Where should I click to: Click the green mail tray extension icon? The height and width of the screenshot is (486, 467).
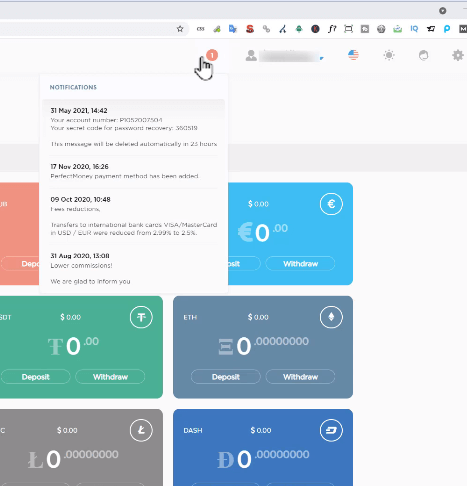(397, 29)
